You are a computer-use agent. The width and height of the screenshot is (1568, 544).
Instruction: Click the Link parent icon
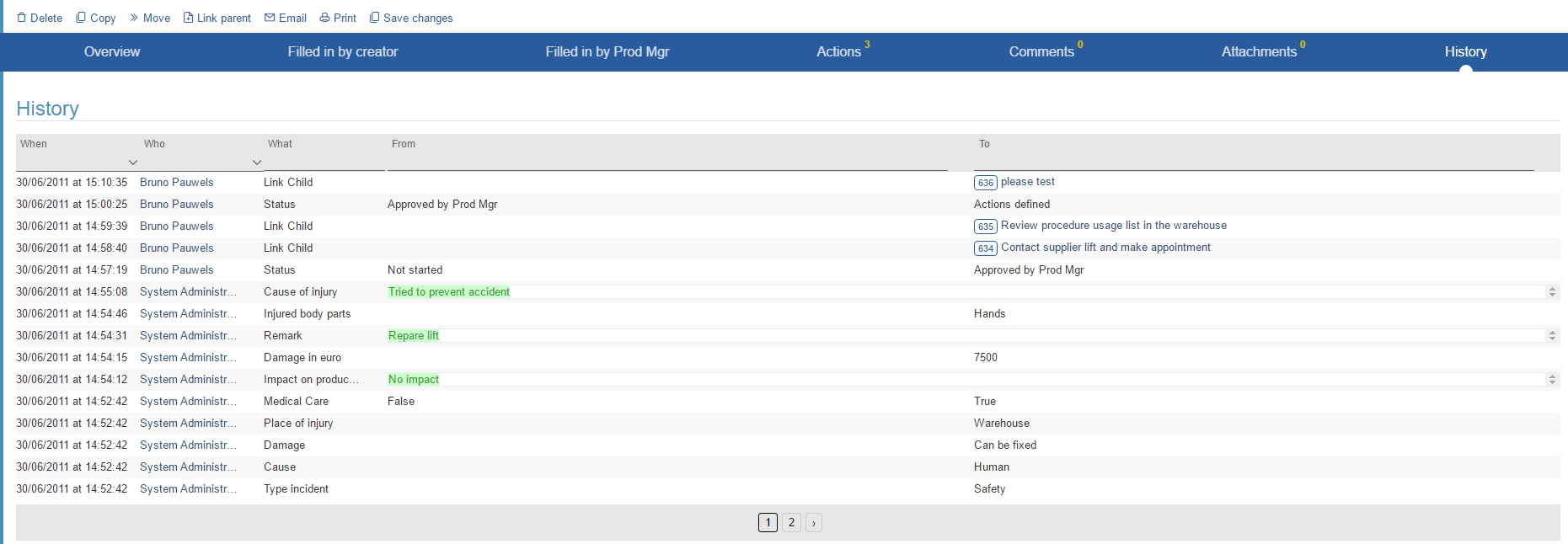(189, 18)
